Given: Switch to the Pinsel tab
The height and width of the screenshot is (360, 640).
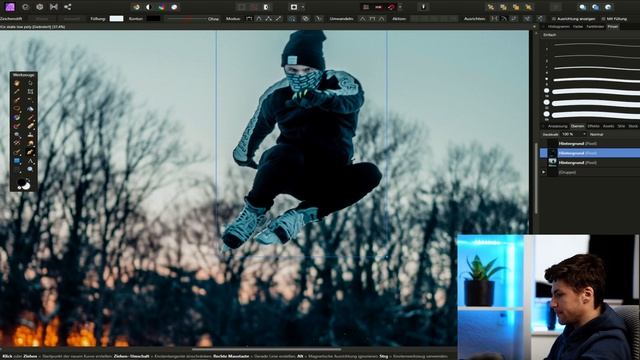Looking at the screenshot, I should (613, 27).
